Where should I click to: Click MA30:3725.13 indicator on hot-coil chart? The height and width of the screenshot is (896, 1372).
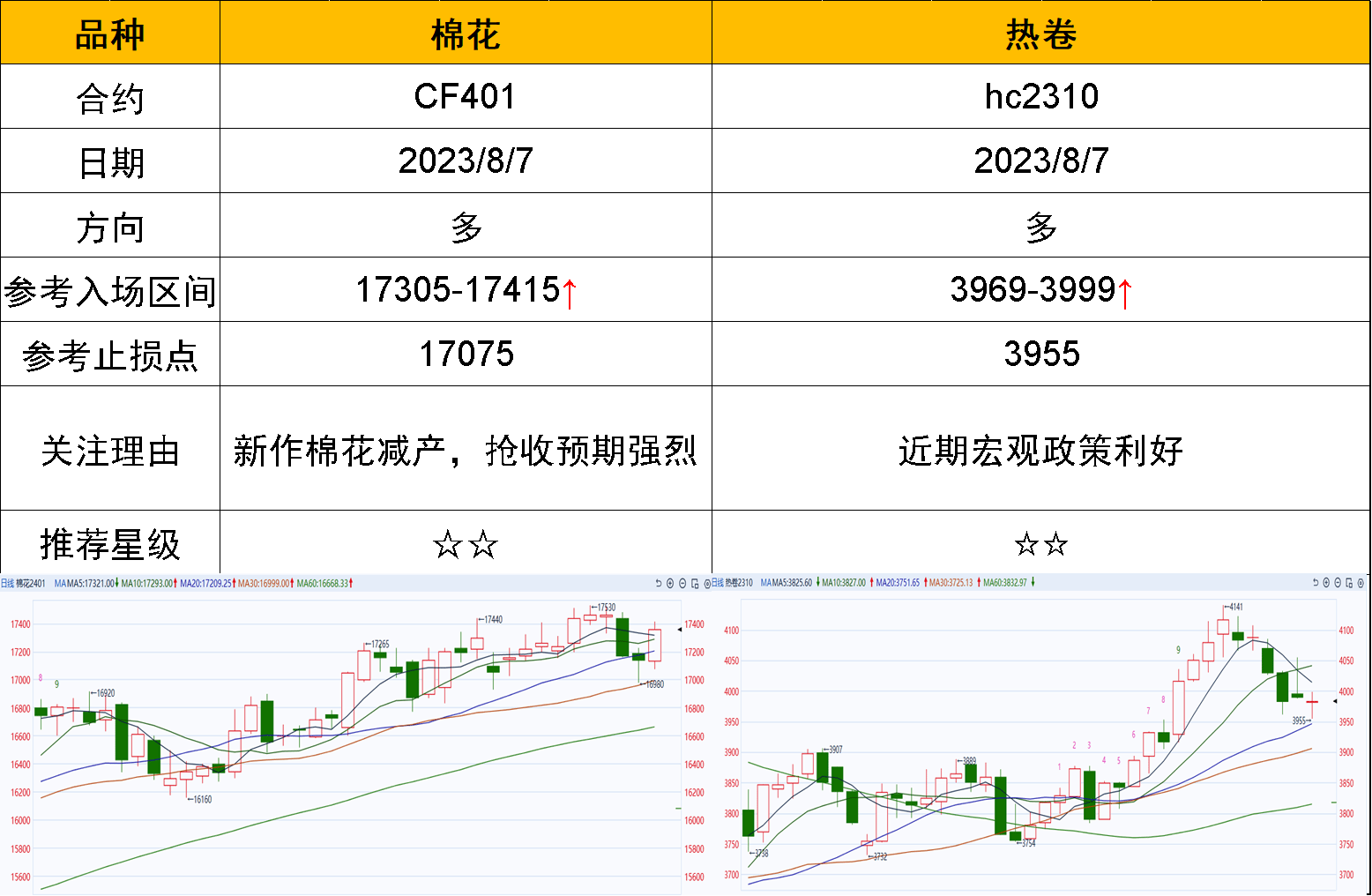coord(951,583)
